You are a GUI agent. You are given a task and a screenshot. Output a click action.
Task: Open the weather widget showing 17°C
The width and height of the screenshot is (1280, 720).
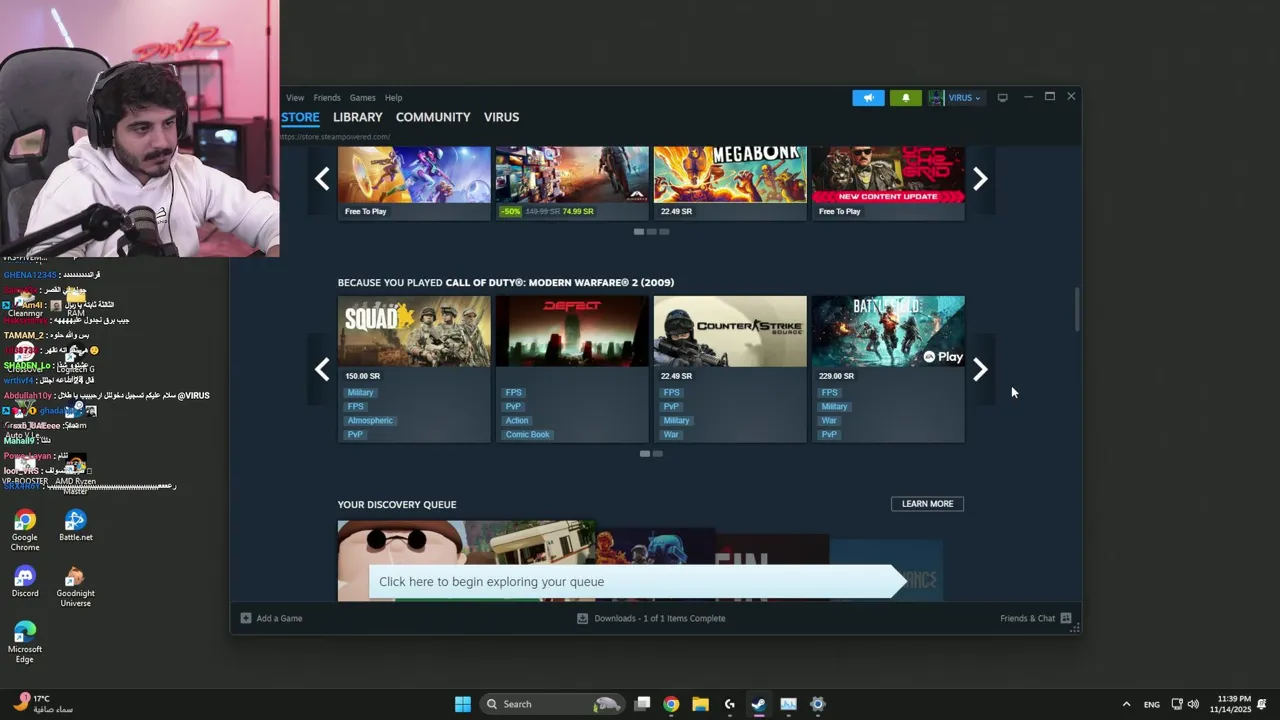coord(42,704)
